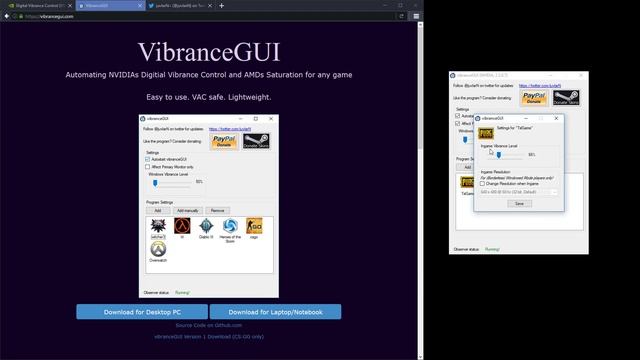Click Windows vibrance slider handle in main window
The height and width of the screenshot is (360, 640).
(x=465, y=140)
